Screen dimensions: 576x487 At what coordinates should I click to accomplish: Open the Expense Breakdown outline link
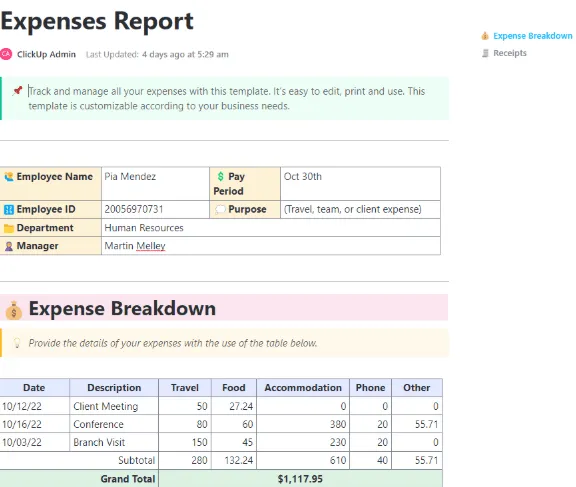click(532, 36)
